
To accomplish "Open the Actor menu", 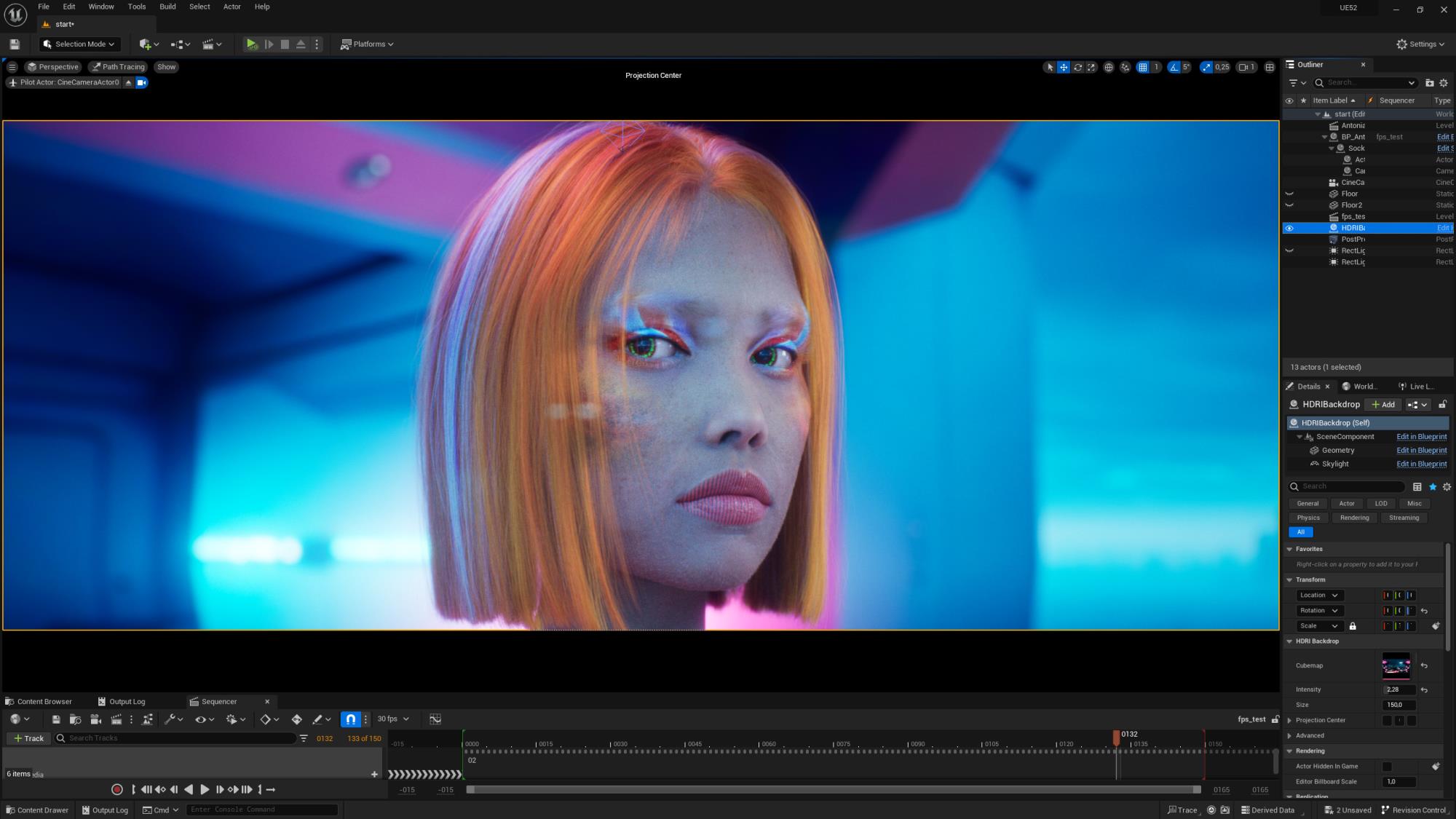I will [232, 7].
